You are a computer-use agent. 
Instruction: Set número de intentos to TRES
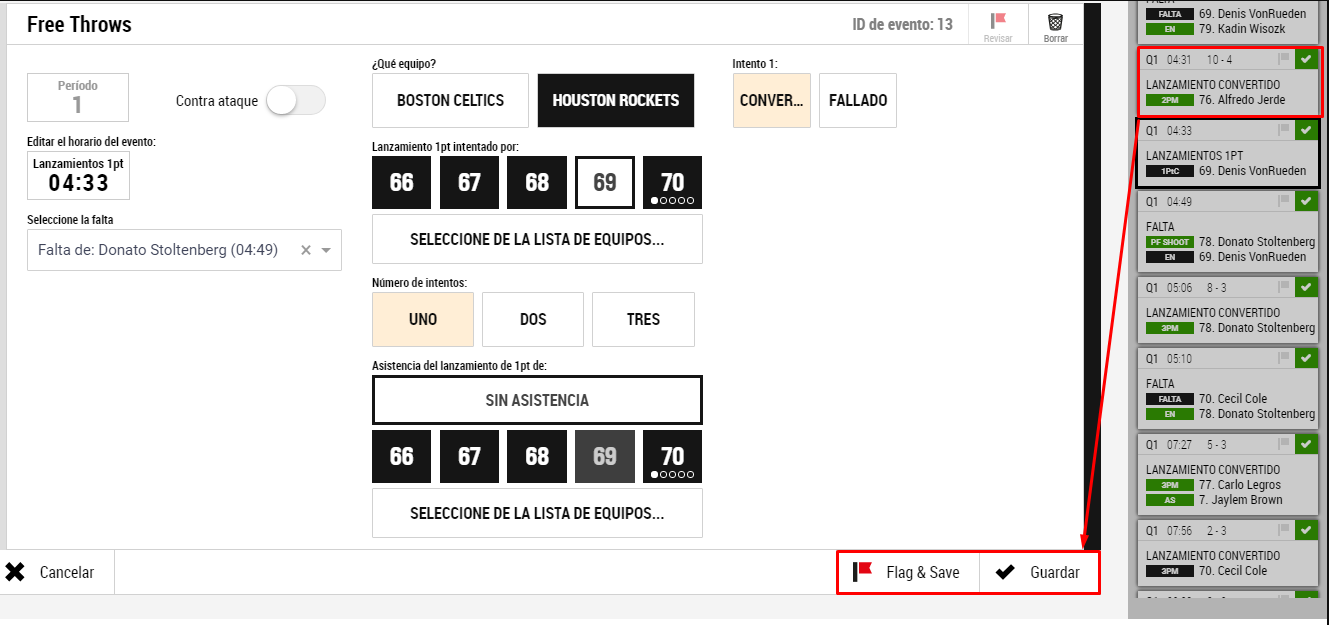[643, 319]
